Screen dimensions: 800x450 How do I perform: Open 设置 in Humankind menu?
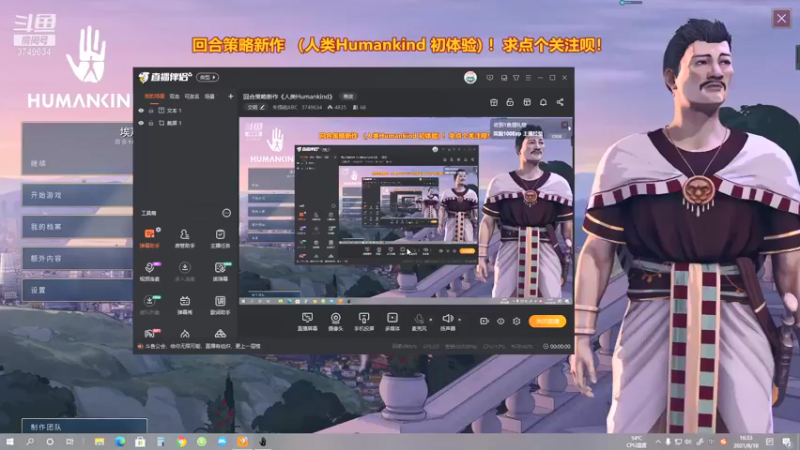pyautogui.click(x=78, y=290)
